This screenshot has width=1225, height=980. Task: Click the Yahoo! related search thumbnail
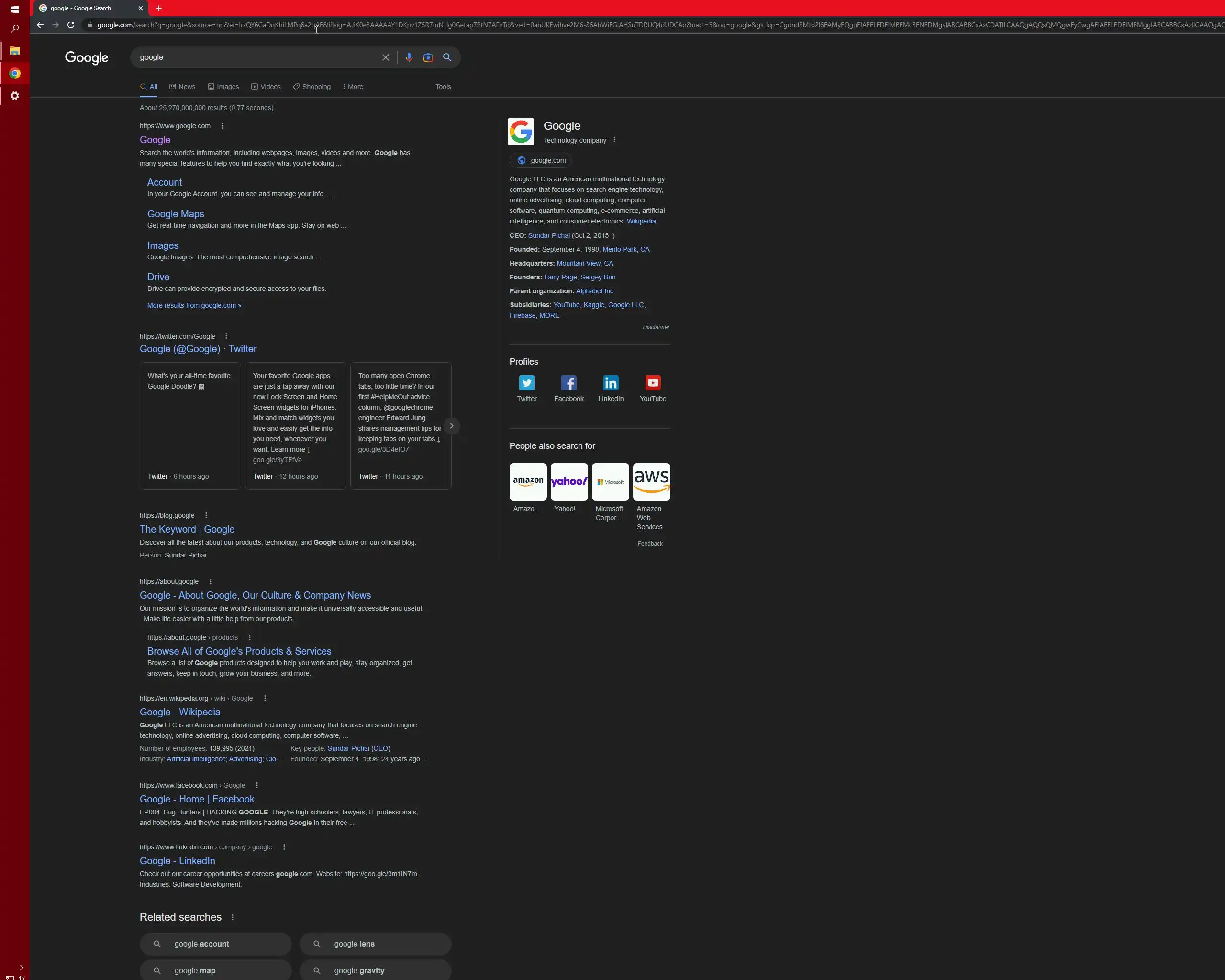coord(569,482)
